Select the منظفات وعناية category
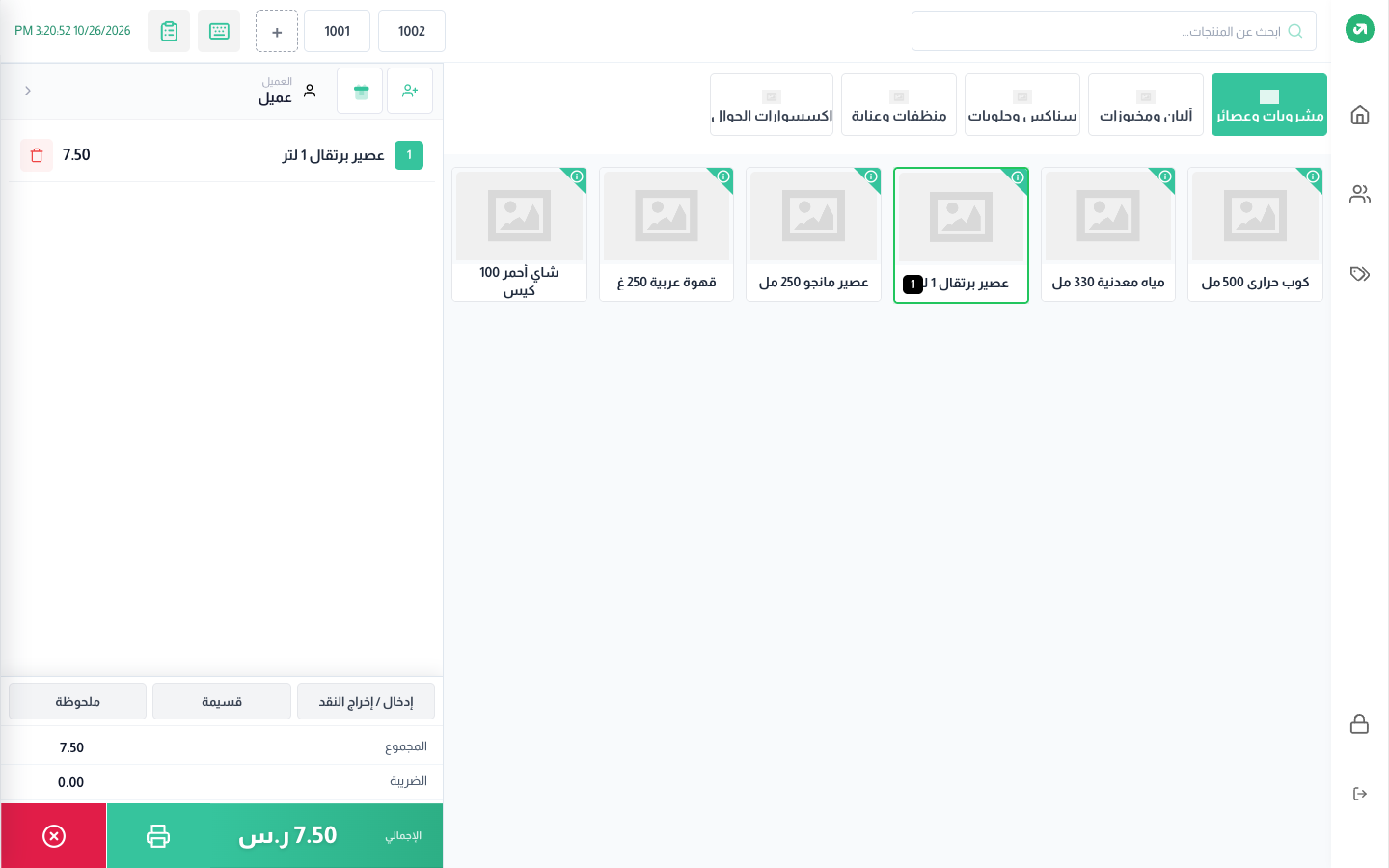1389x868 pixels. [x=899, y=104]
